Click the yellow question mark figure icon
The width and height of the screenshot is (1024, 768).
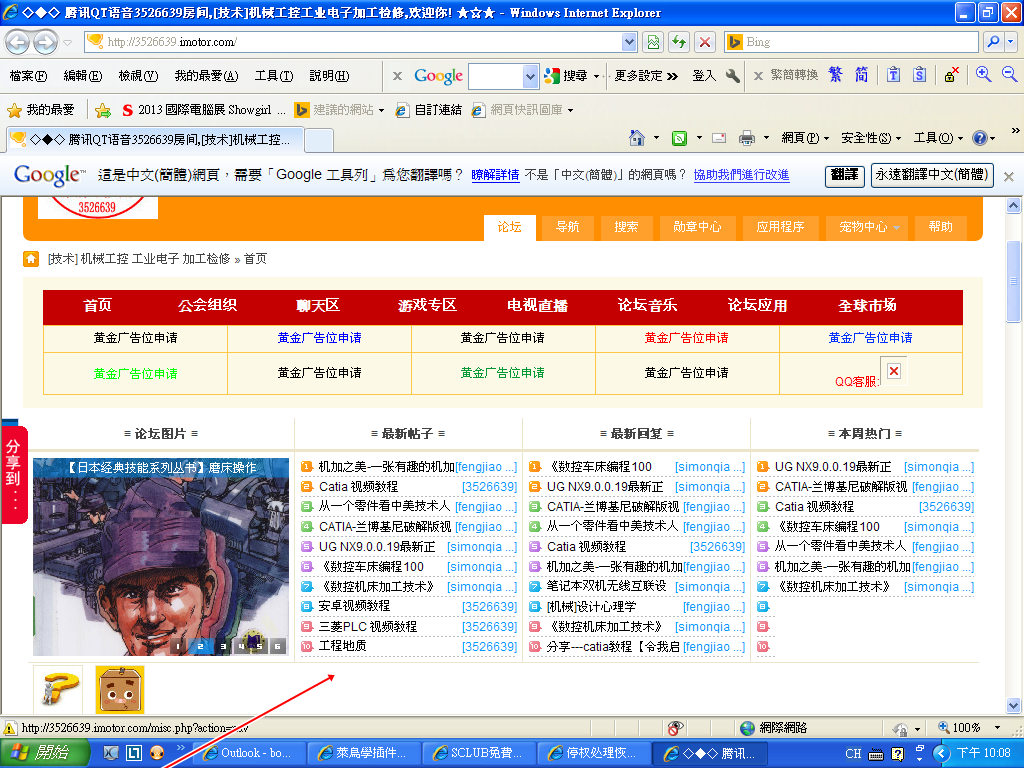[57, 690]
